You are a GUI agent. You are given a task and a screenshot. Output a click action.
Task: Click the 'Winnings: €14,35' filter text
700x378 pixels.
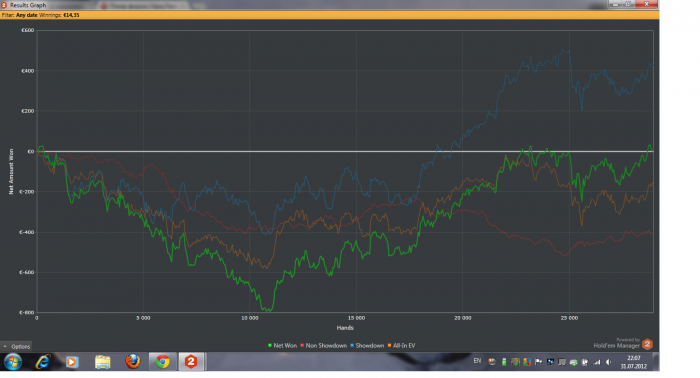pos(59,15)
